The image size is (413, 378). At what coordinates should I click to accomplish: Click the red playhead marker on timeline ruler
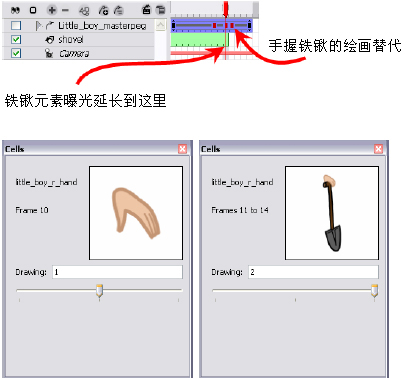click(226, 9)
